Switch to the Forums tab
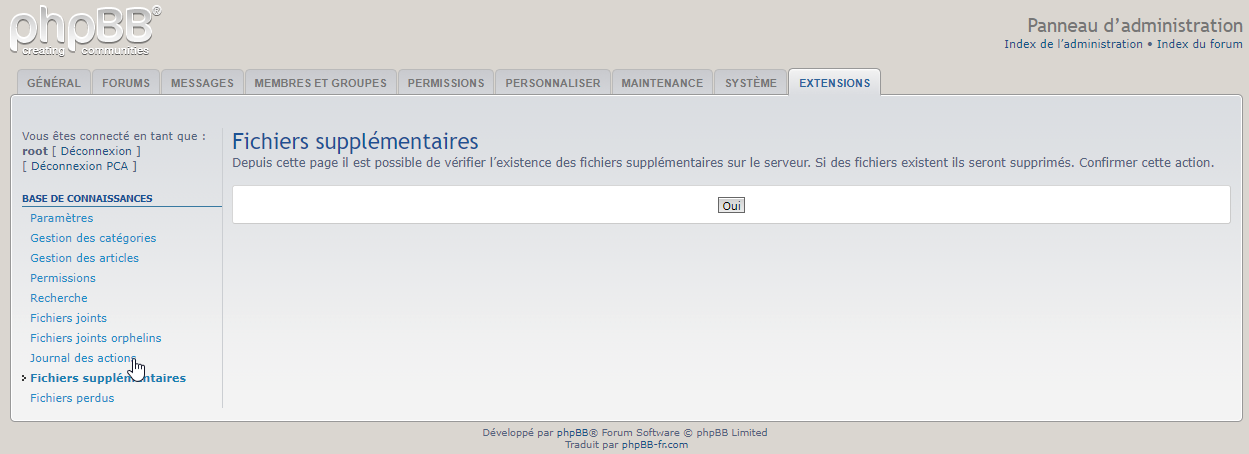 tap(126, 83)
